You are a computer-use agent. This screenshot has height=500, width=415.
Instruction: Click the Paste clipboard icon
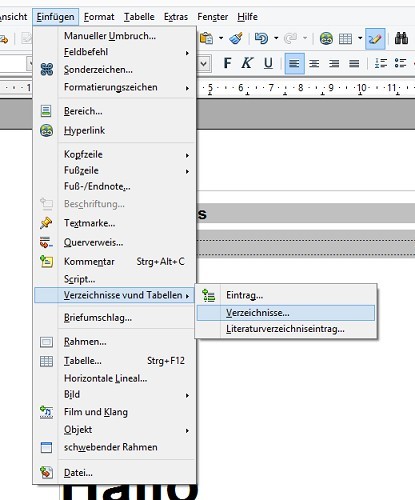coord(206,39)
